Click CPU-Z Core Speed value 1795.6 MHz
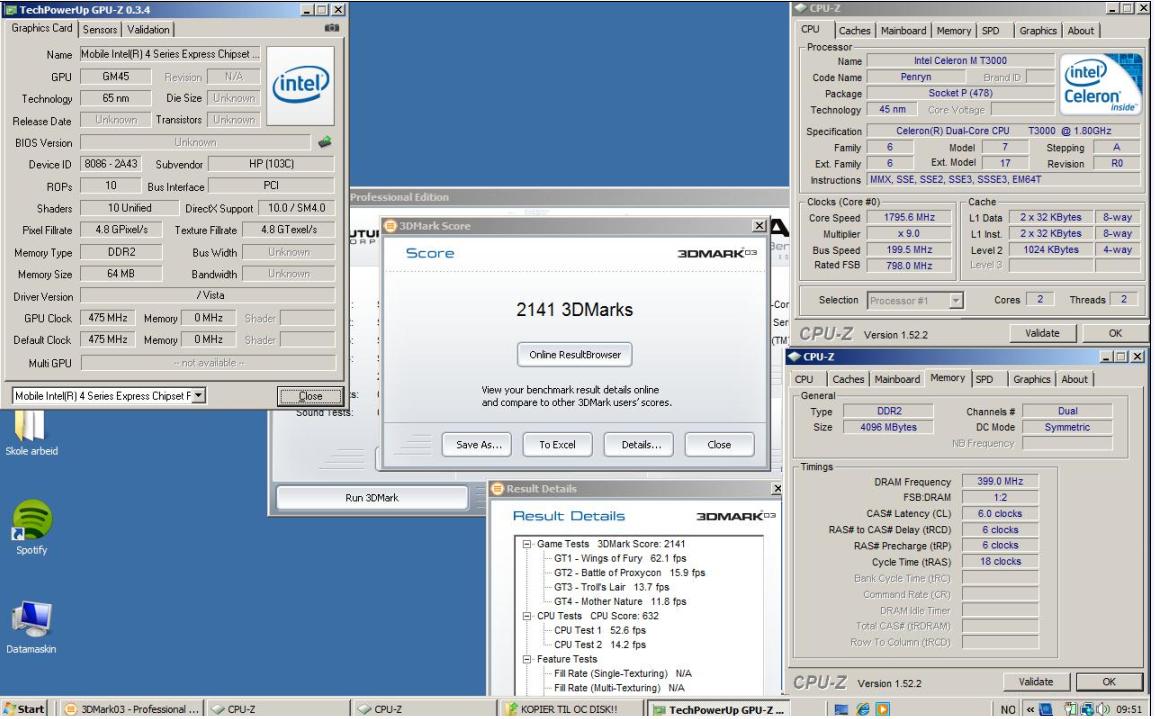The image size is (1155, 719). click(909, 217)
